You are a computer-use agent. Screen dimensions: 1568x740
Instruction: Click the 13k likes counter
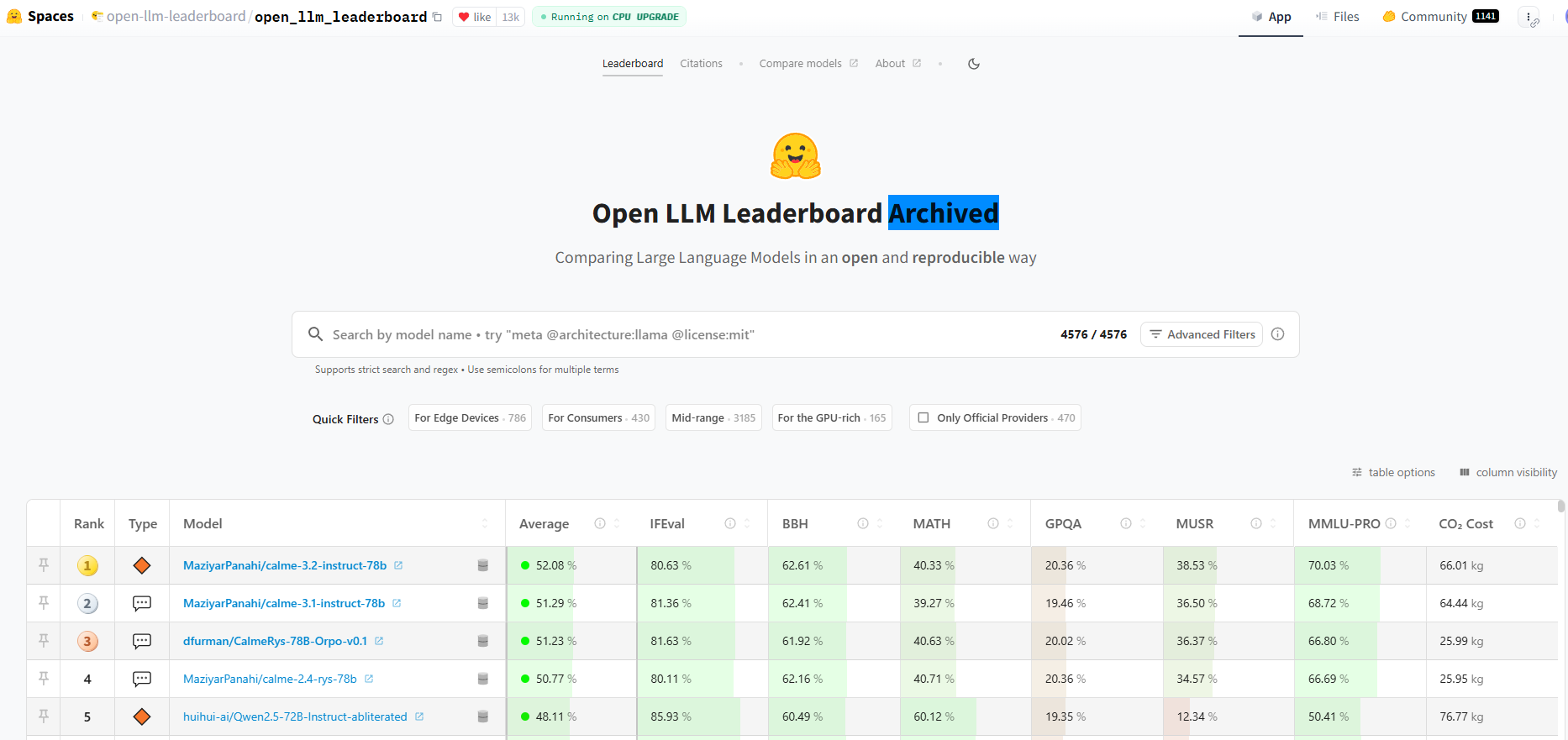click(x=511, y=17)
